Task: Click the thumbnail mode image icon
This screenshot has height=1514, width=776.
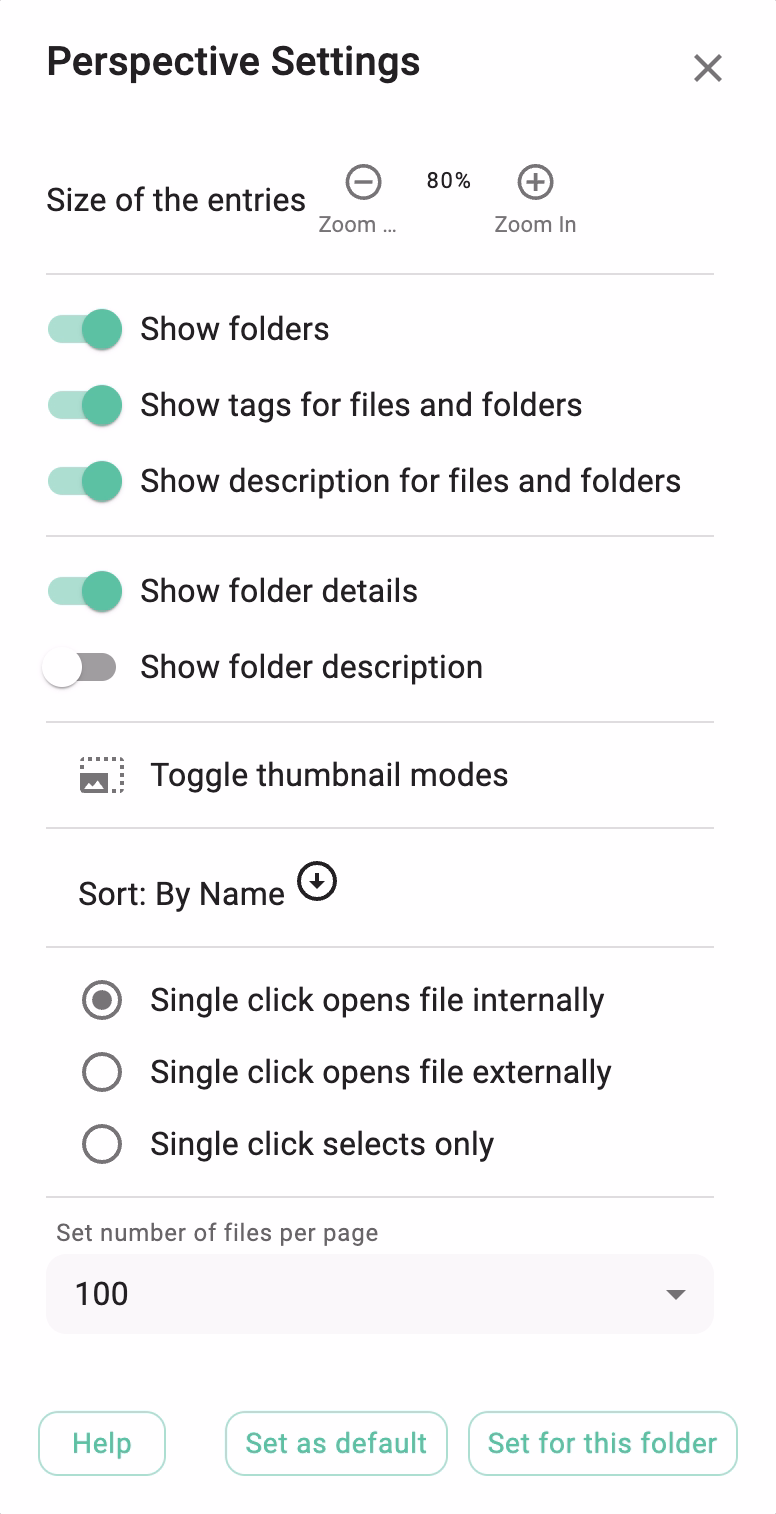Action: point(102,776)
